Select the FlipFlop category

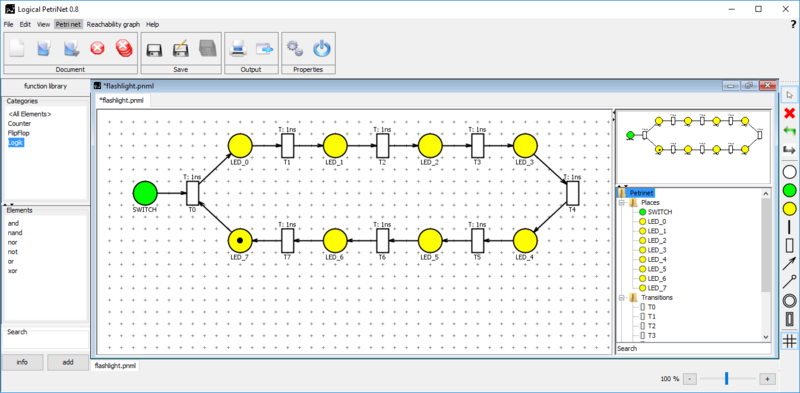point(19,133)
